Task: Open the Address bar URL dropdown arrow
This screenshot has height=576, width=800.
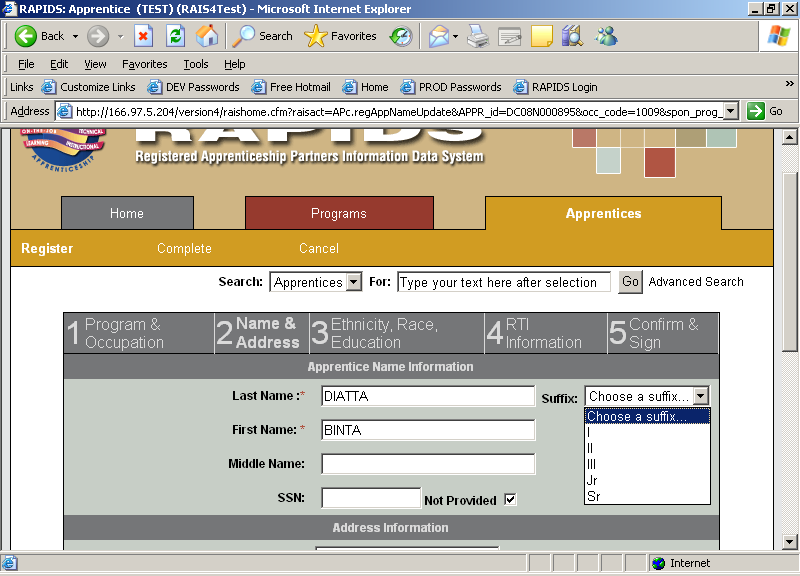Action: [730, 111]
